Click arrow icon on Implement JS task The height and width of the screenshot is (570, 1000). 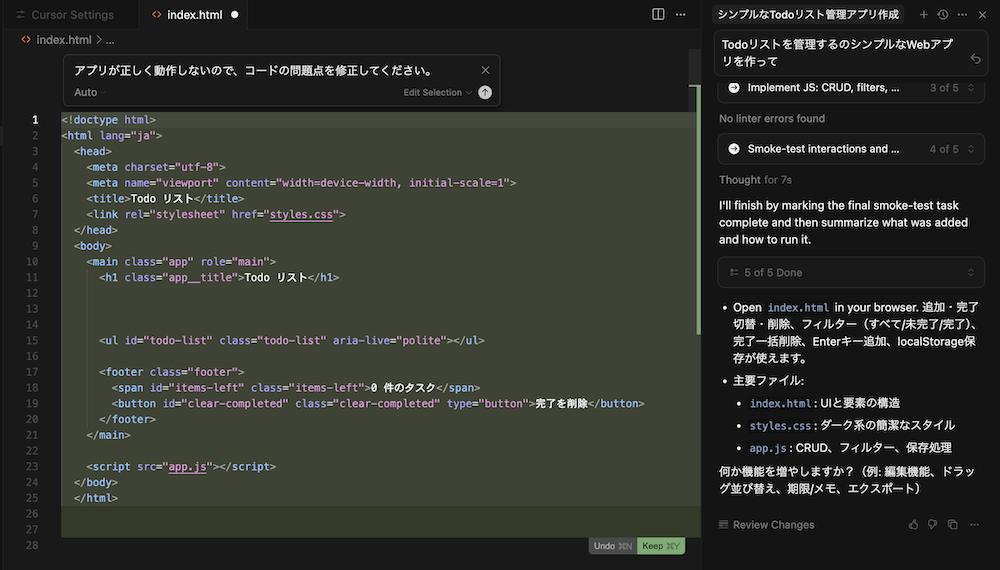tap(734, 87)
